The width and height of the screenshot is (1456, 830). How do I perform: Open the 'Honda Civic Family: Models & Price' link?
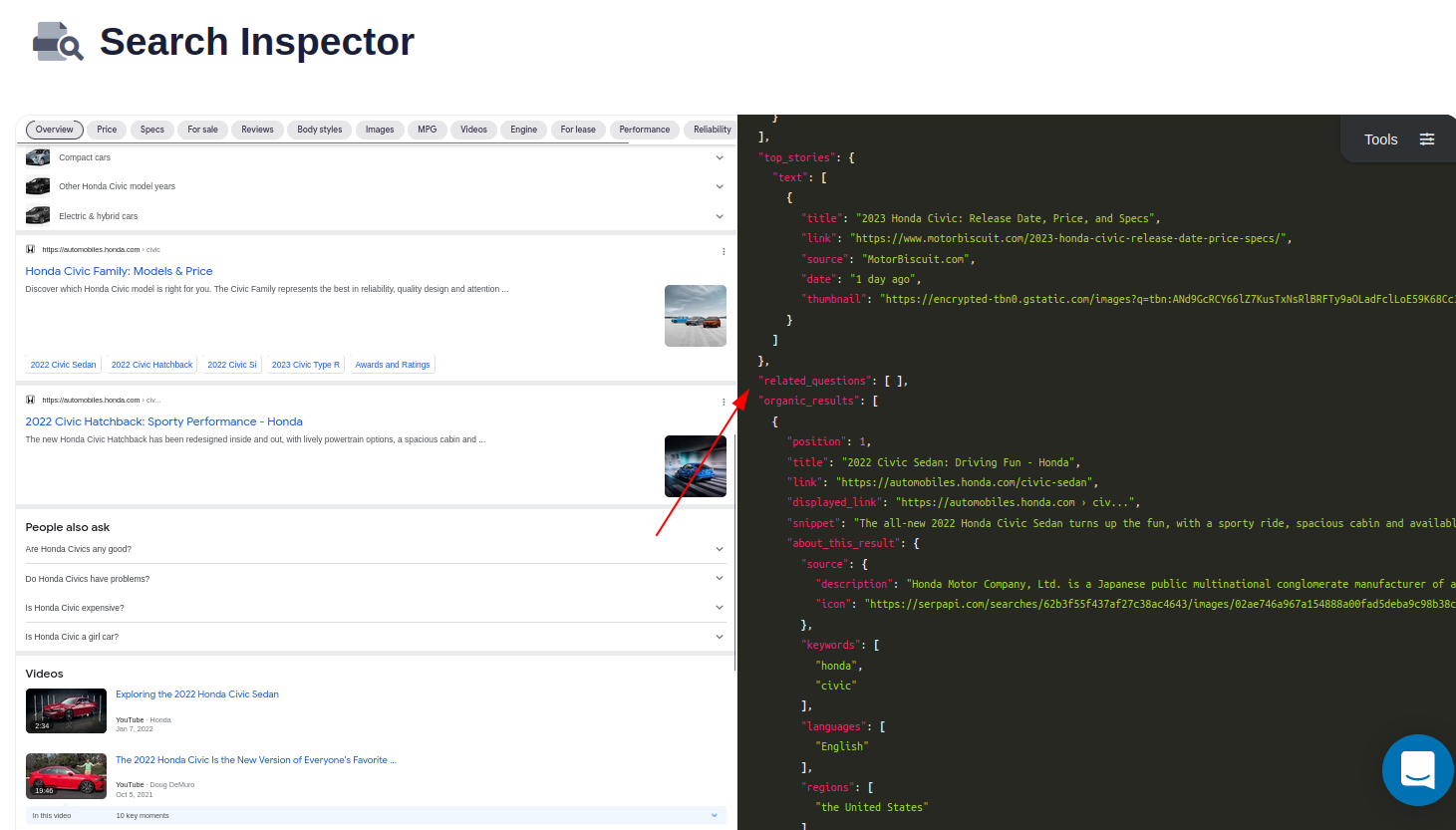coord(118,270)
